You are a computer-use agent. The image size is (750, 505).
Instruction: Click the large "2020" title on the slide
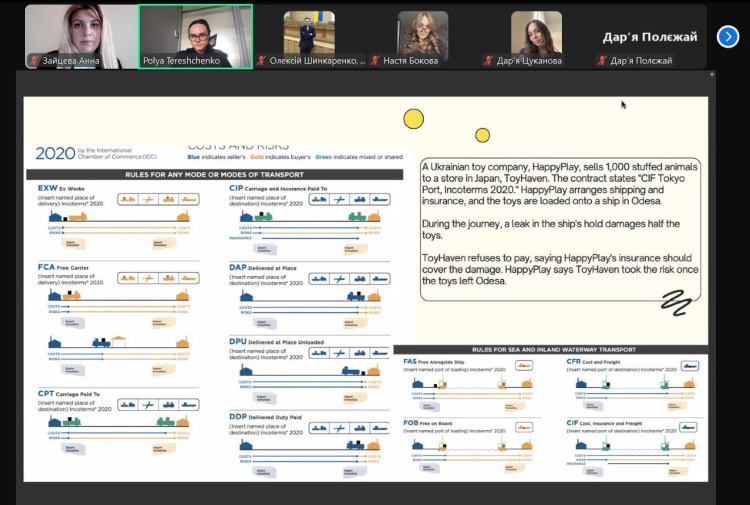click(x=55, y=154)
